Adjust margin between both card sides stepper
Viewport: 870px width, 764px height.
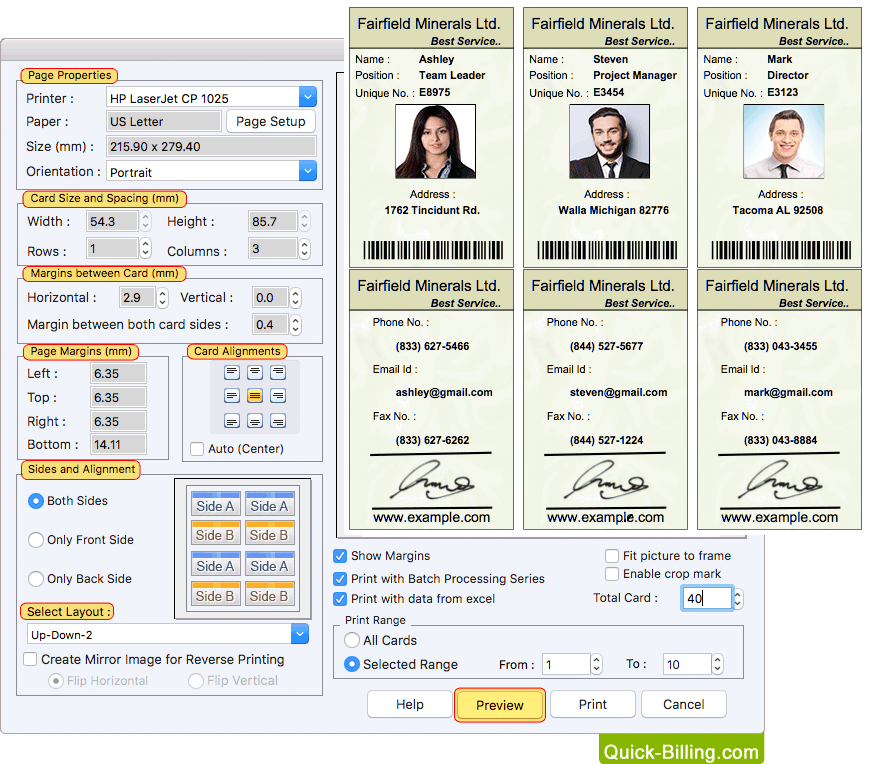click(295, 325)
